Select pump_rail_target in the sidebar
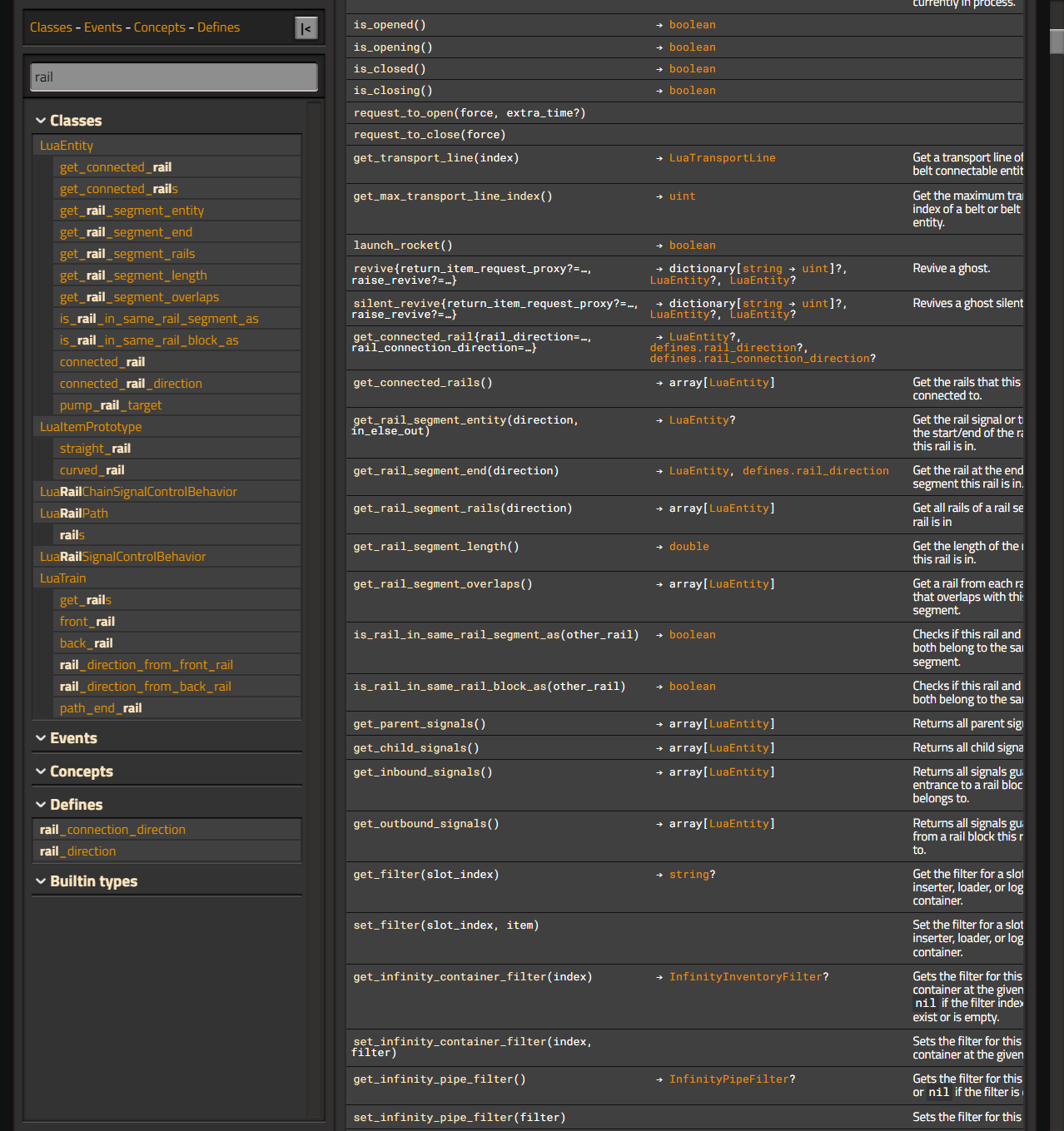 (x=111, y=405)
